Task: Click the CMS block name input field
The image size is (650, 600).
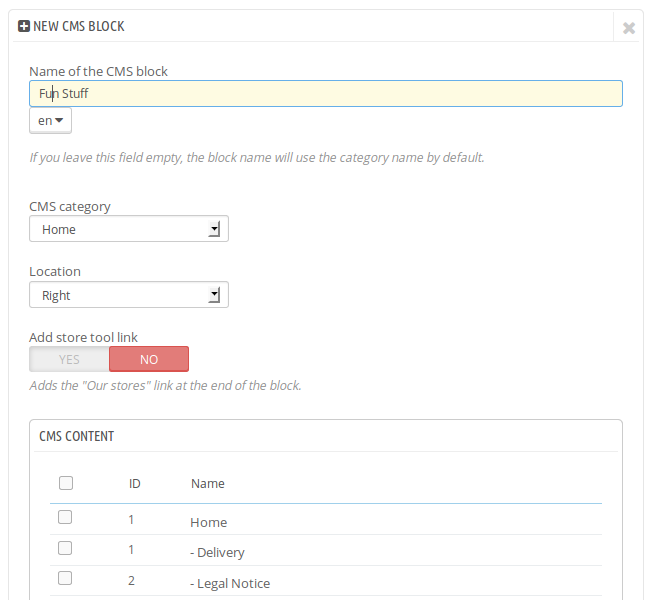Action: coord(326,94)
